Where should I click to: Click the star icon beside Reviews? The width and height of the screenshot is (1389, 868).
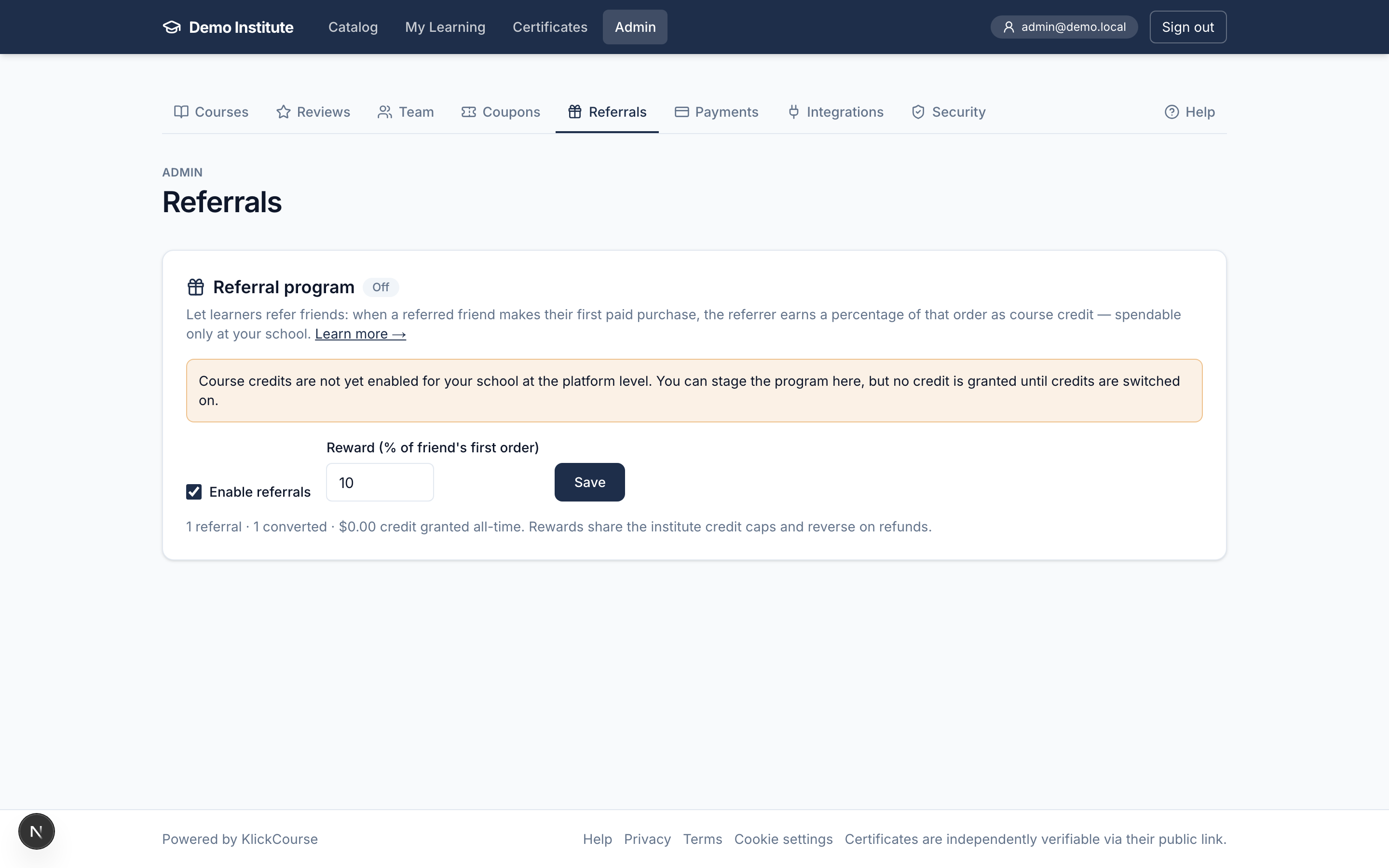pyautogui.click(x=283, y=112)
